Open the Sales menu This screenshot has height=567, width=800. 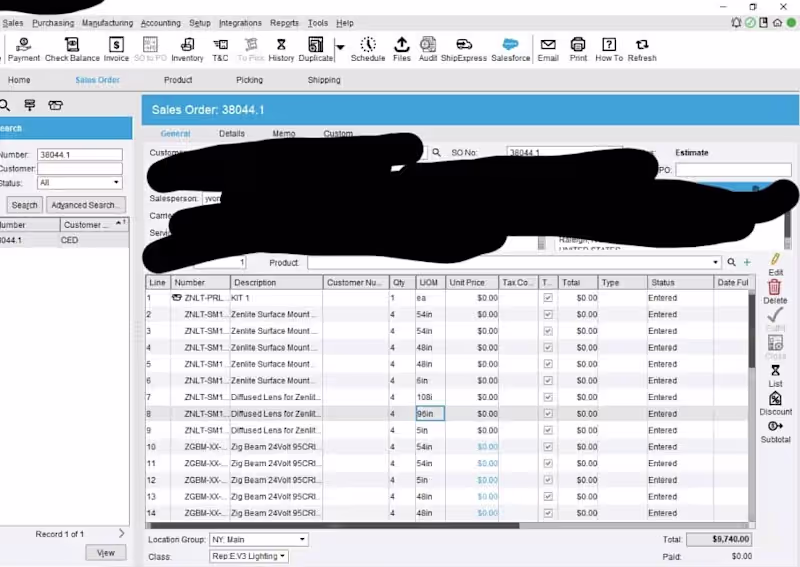tap(13, 23)
